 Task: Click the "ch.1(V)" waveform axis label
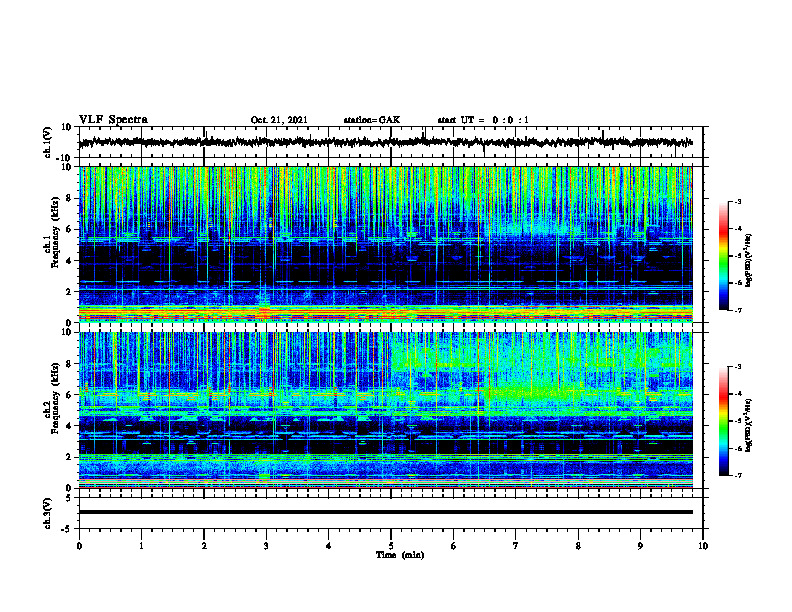[48, 142]
